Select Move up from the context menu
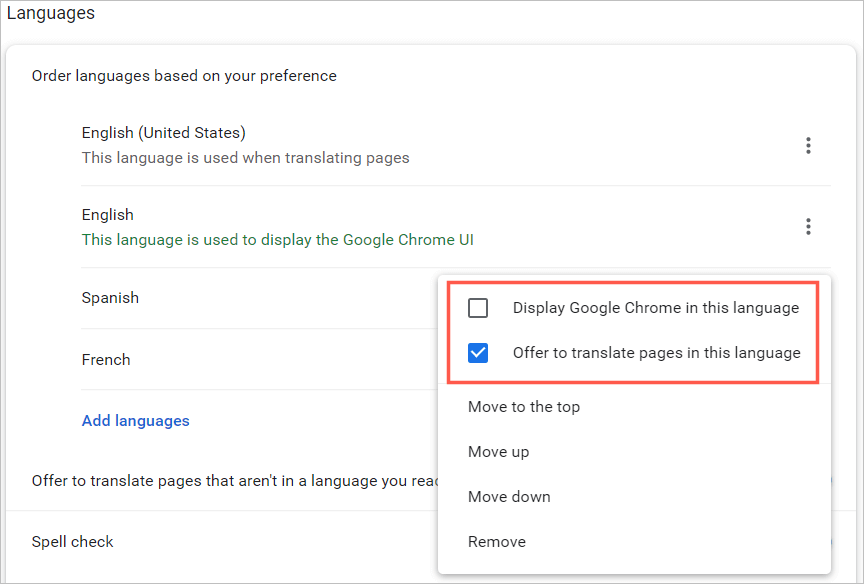Image resolution: width=864 pixels, height=584 pixels. coord(498,452)
